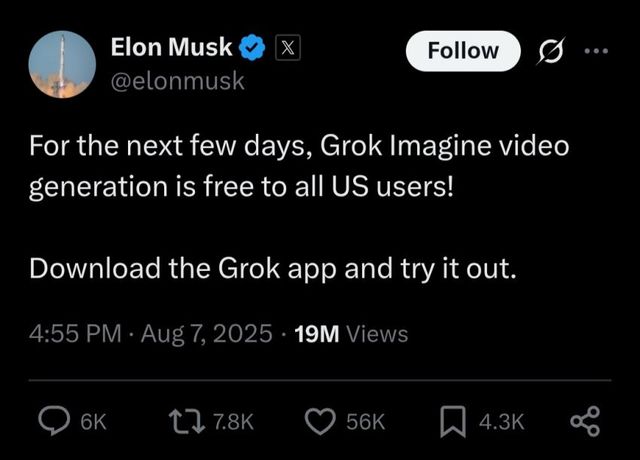The height and width of the screenshot is (460, 640).
Task: Open the @elonmusk handle link
Action: click(176, 82)
